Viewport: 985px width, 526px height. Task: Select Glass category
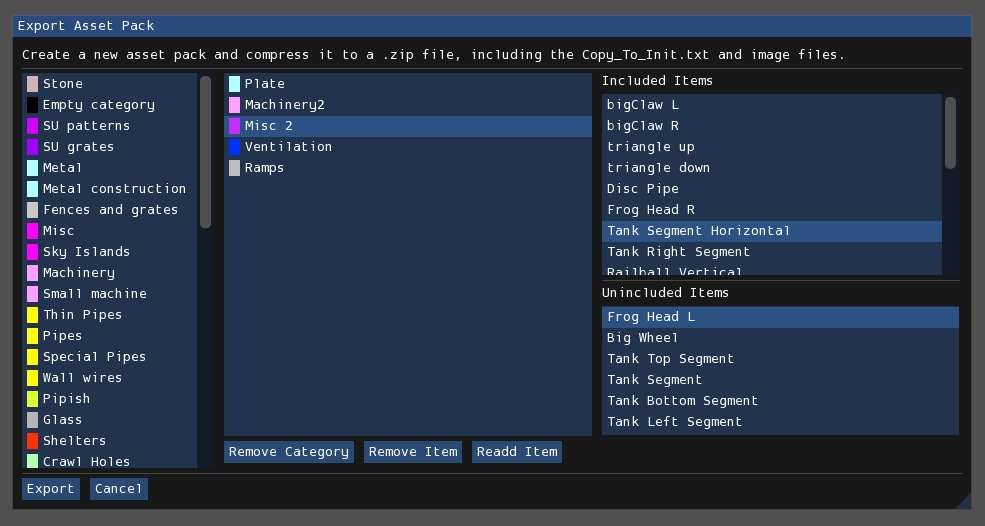pos(110,420)
